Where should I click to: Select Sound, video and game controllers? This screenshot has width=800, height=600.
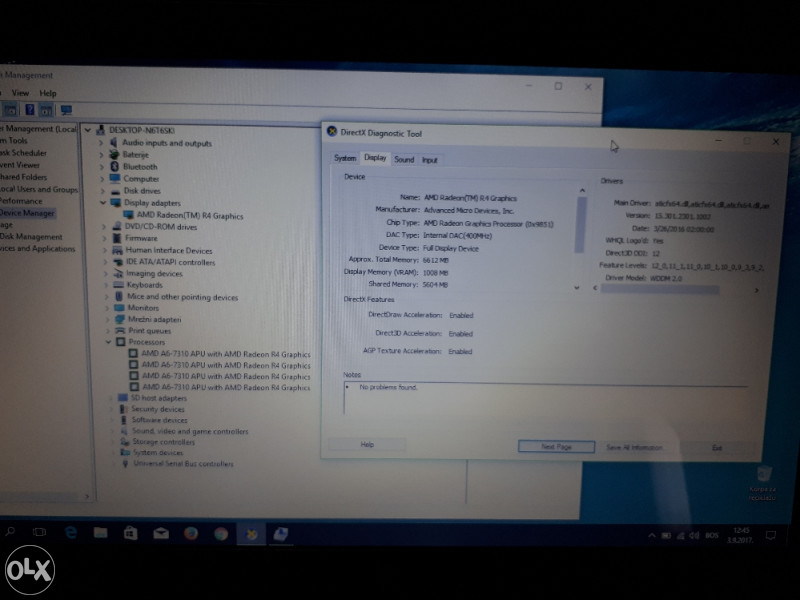click(x=190, y=431)
